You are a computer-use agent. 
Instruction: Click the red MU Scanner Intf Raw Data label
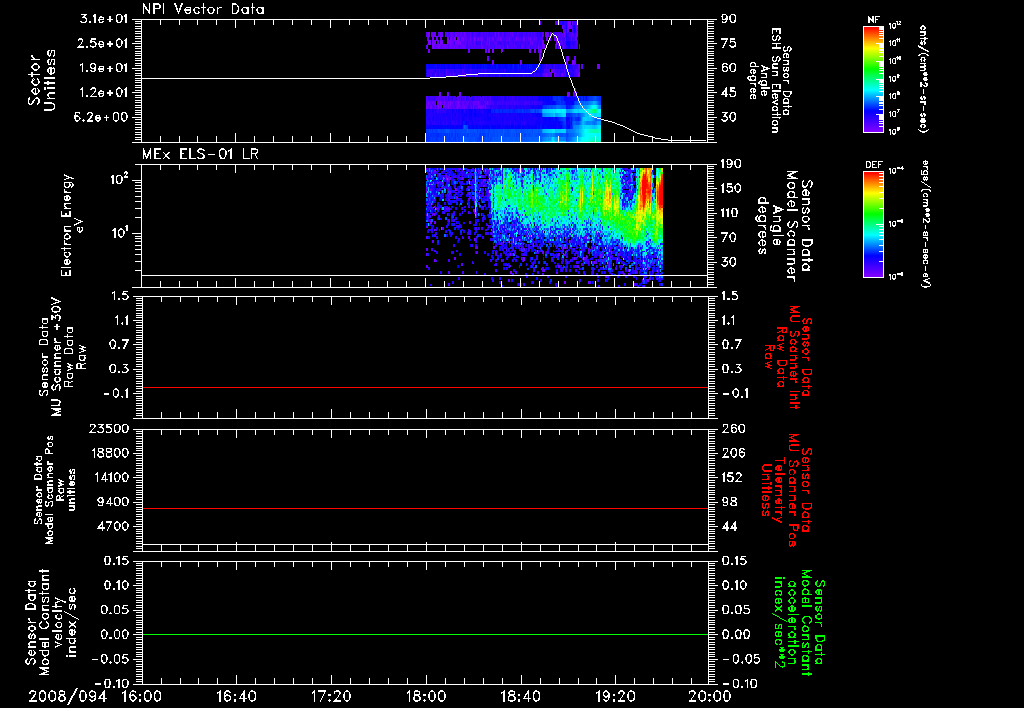(787, 357)
